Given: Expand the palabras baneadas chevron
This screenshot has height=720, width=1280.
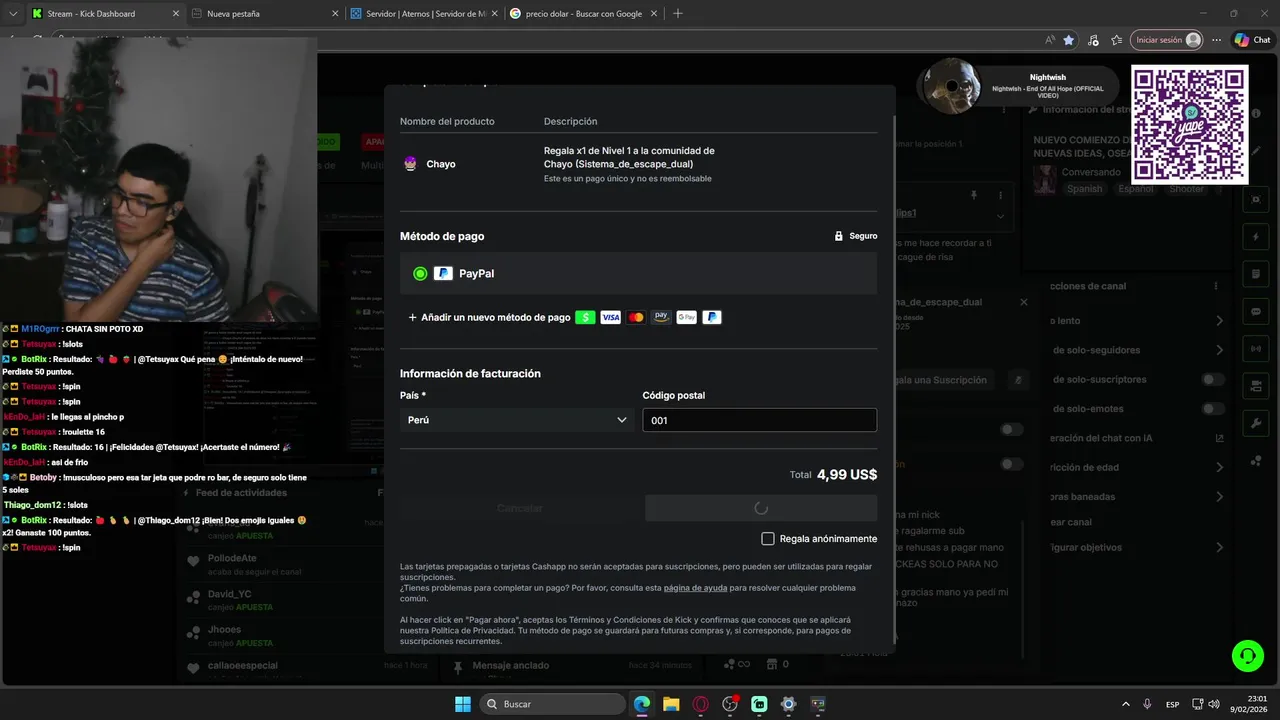Looking at the screenshot, I should point(1219,497).
